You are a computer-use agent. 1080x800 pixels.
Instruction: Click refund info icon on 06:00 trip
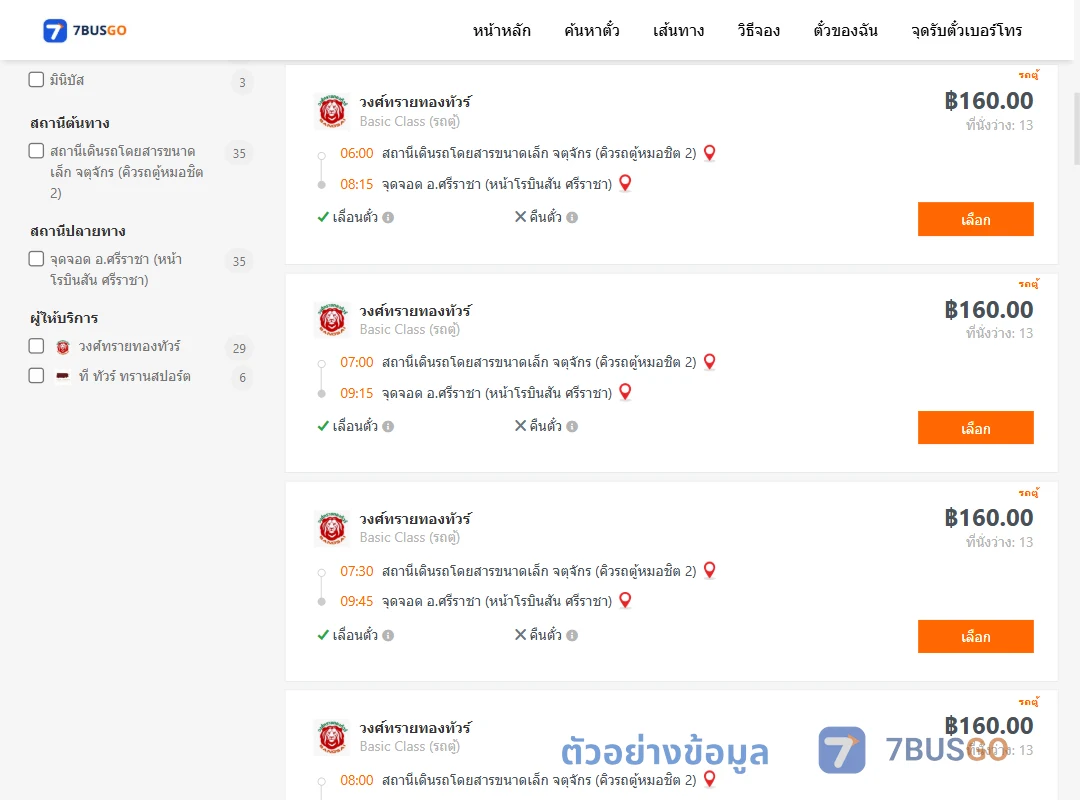coord(572,218)
